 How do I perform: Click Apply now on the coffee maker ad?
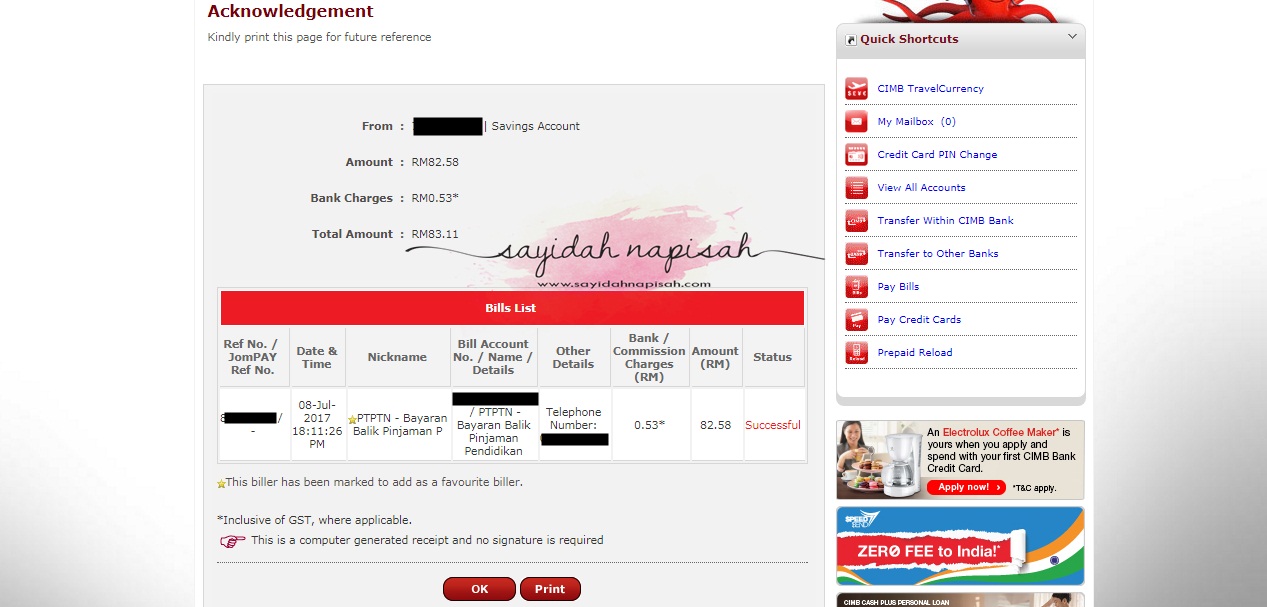point(966,487)
